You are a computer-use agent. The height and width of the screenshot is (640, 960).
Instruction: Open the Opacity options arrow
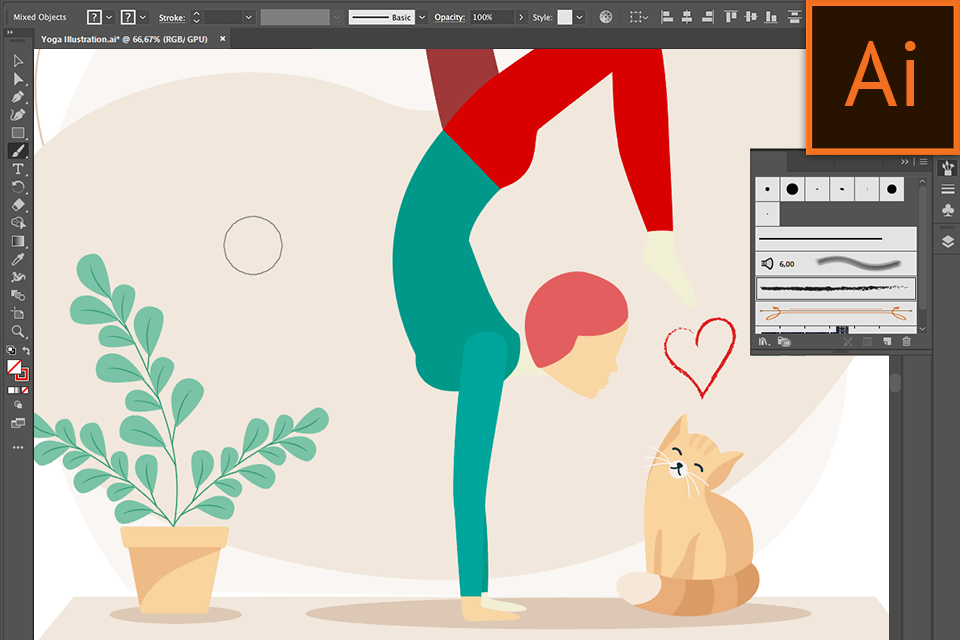coord(522,16)
